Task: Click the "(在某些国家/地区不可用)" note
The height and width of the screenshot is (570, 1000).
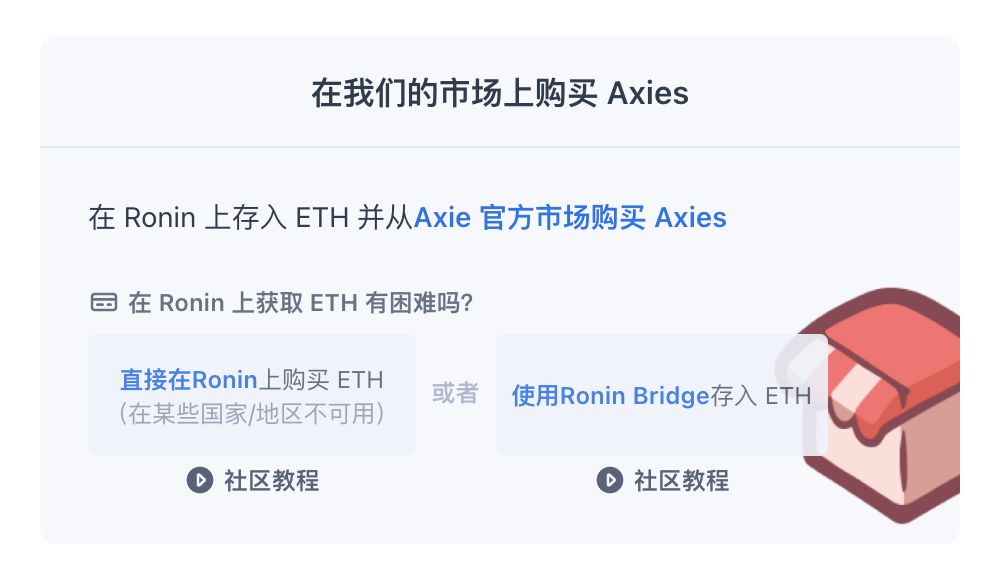Action: pos(251,413)
